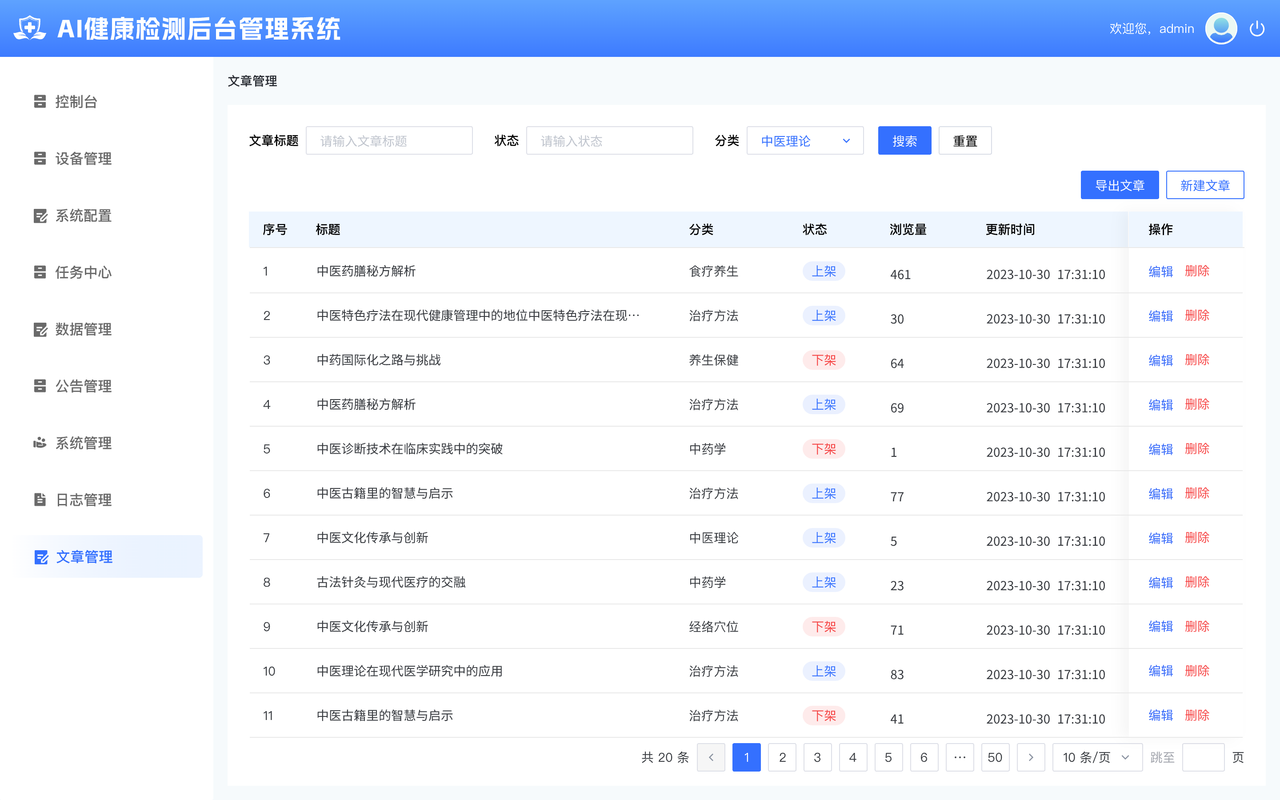Click the power logout icon top right

point(1257,28)
